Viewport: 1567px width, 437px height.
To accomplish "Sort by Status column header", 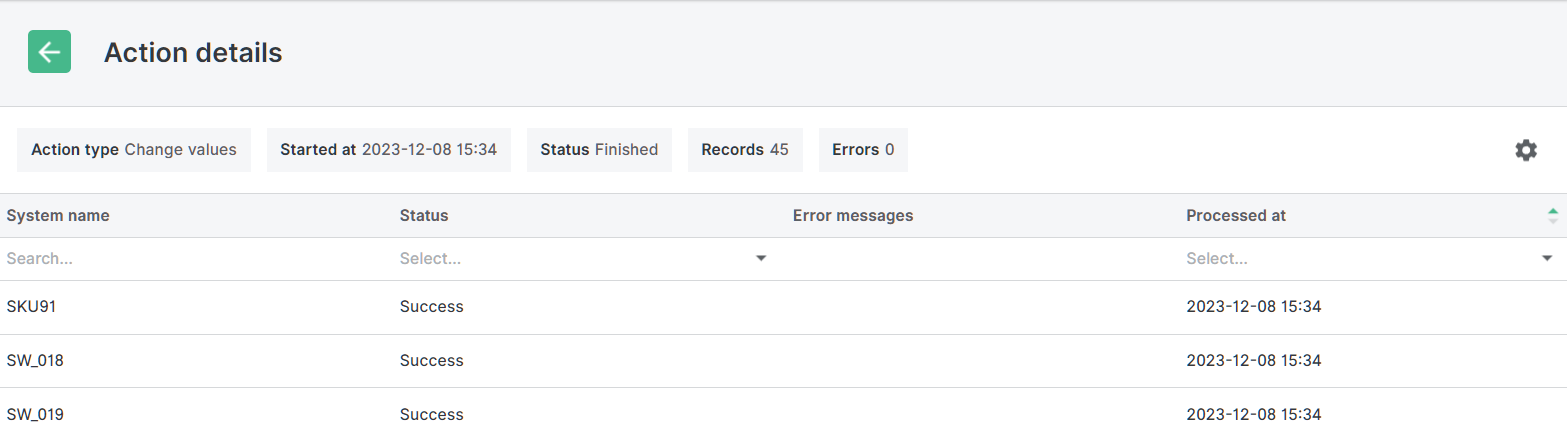I will [x=424, y=215].
